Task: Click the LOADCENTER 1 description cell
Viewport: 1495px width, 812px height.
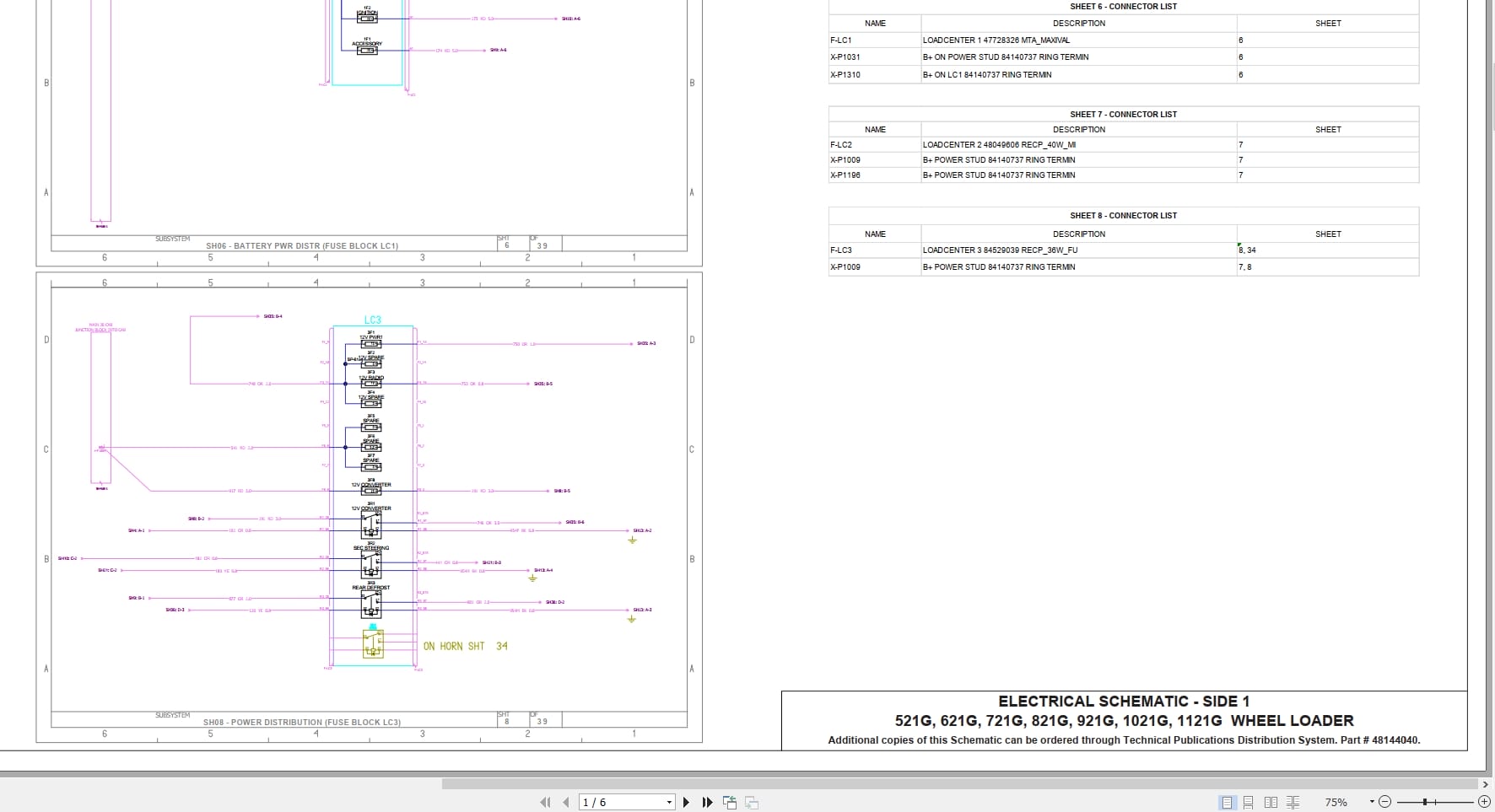Action: (x=1079, y=40)
